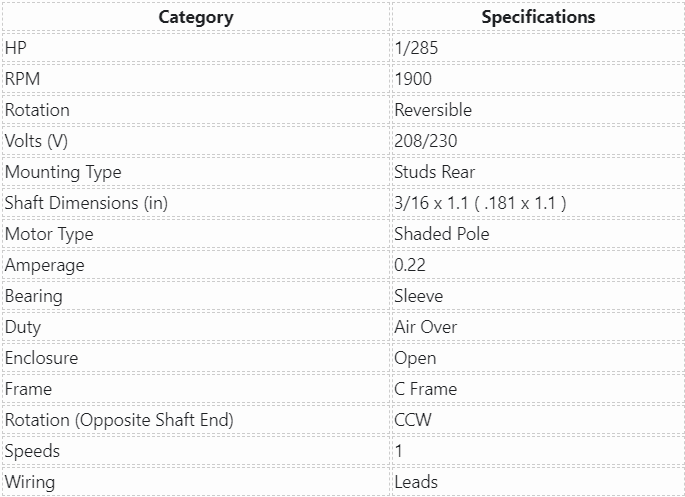
Task: Click the Studs Rear value
Action: (x=434, y=172)
